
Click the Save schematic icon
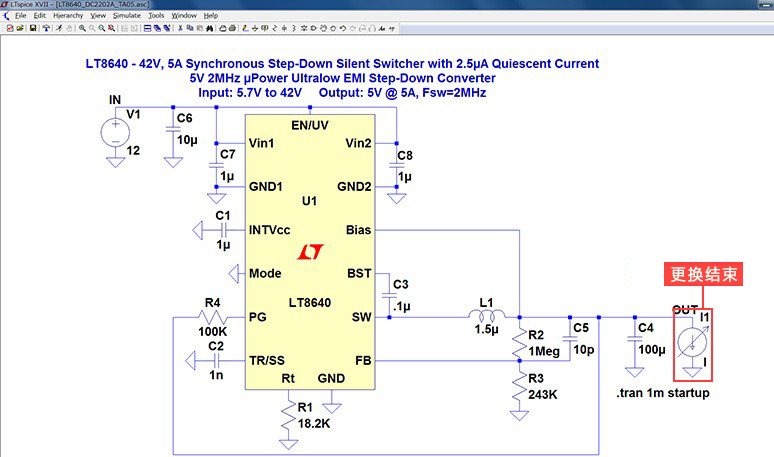point(33,28)
